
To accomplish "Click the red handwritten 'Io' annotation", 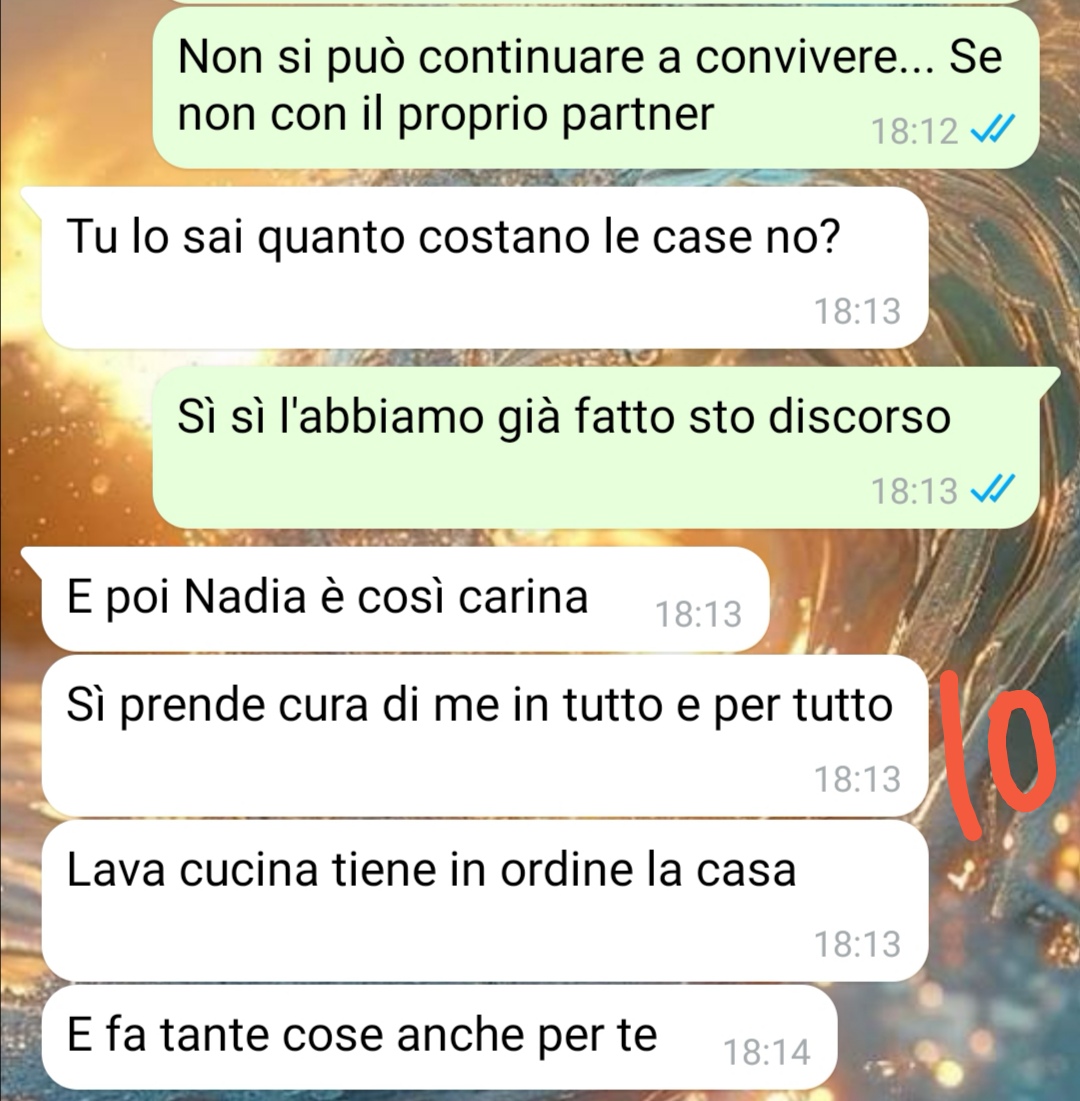I will (x=997, y=755).
